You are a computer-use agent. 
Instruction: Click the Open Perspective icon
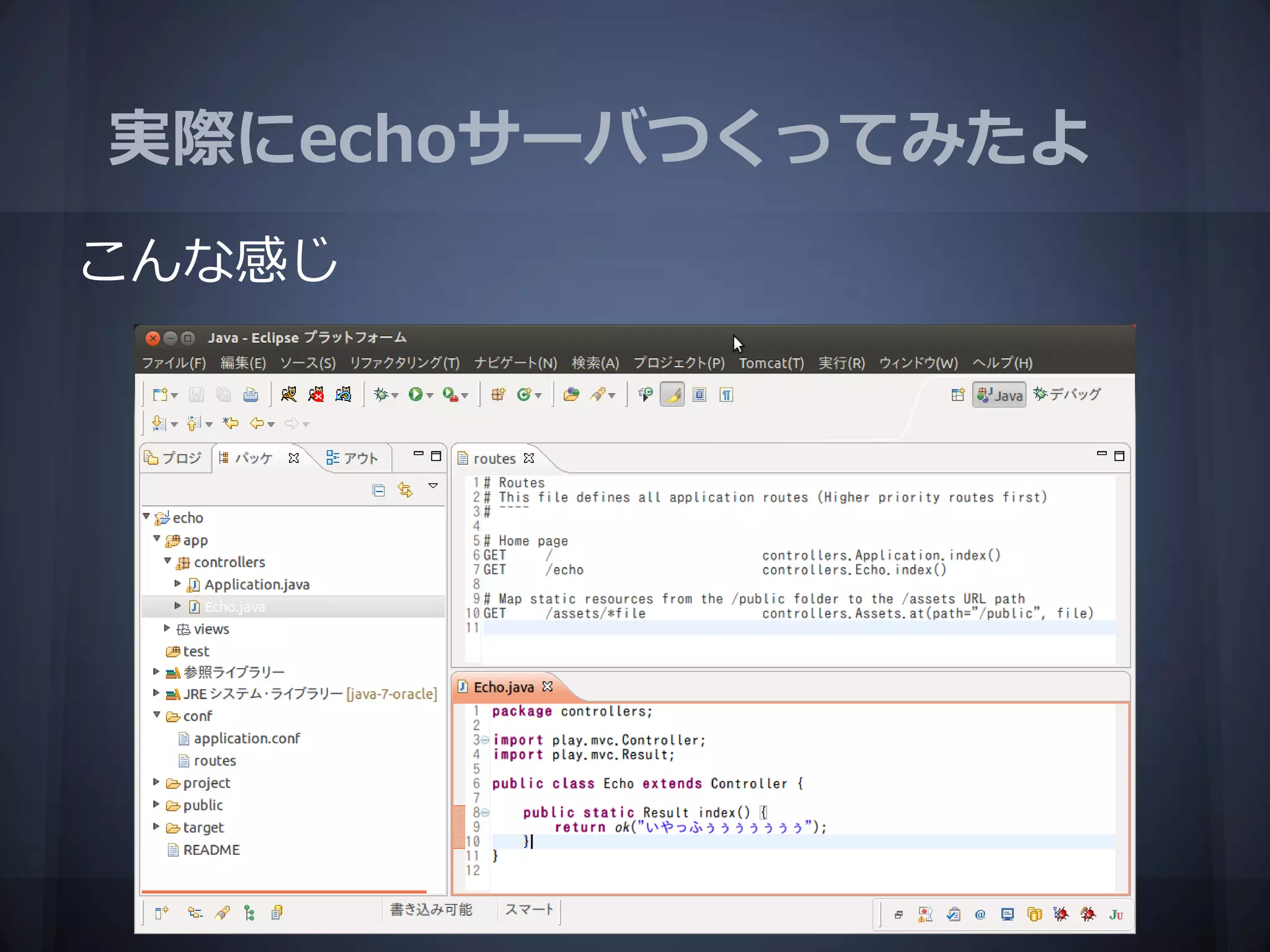pyautogui.click(x=957, y=395)
